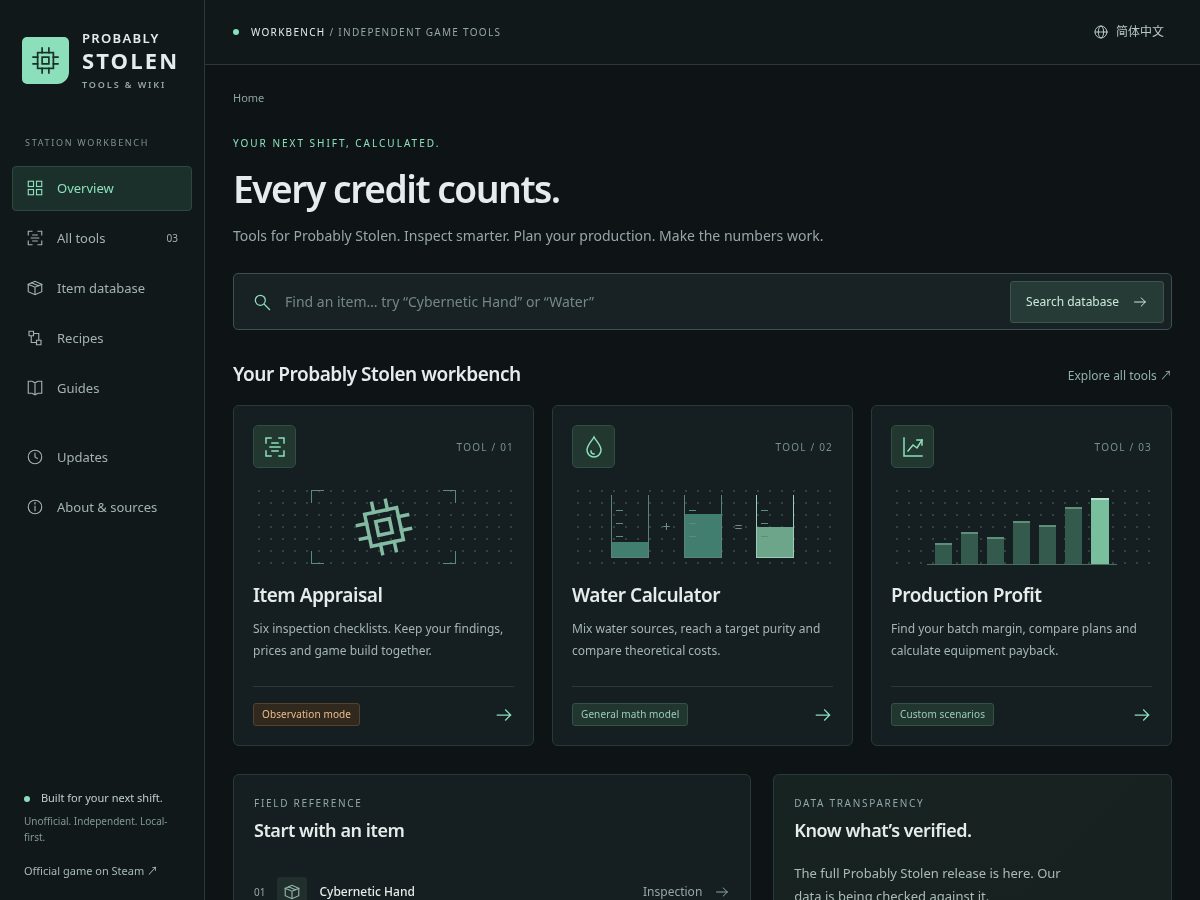This screenshot has height=900, width=1200.
Task: Click the Water Calculator droplet icon
Action: [x=593, y=447]
